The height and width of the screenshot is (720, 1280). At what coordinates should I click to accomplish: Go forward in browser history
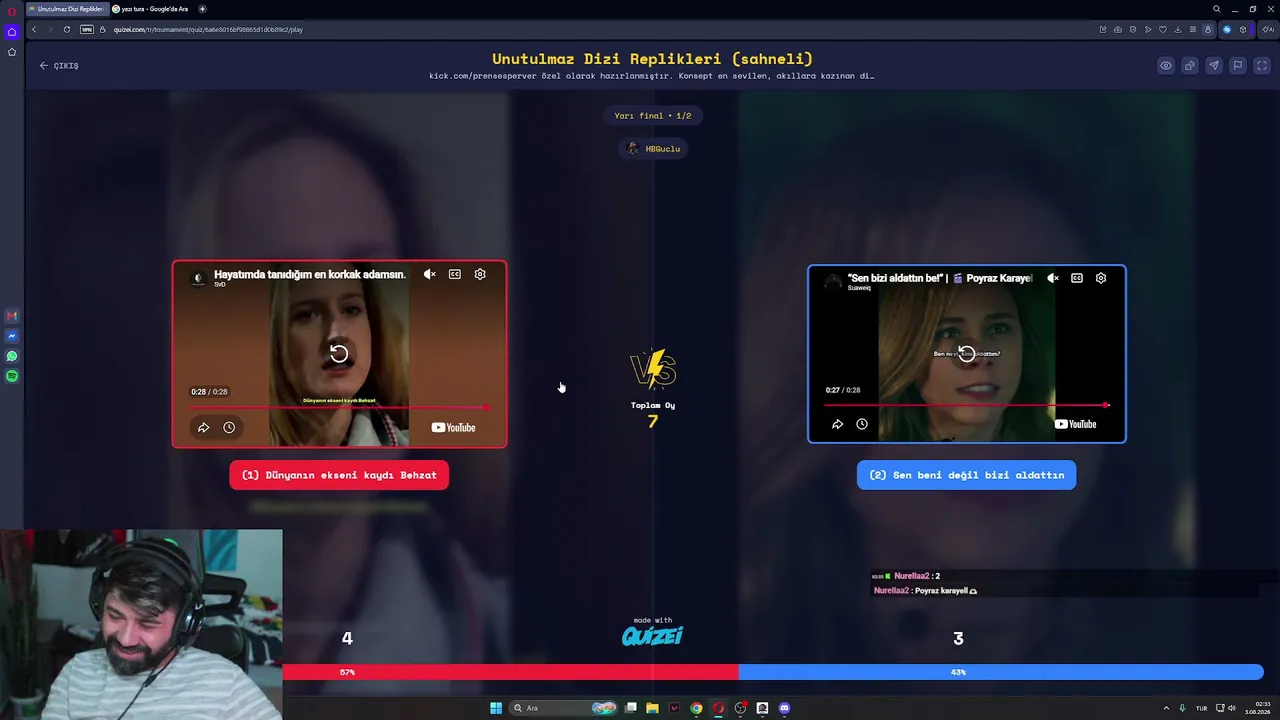pos(49,29)
